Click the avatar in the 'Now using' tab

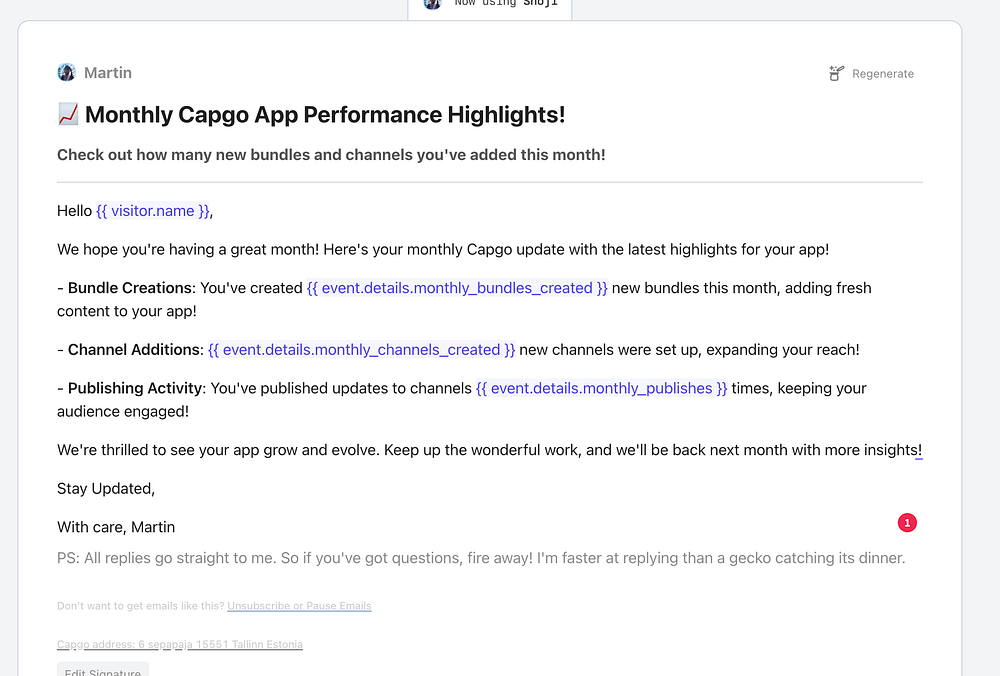point(432,3)
